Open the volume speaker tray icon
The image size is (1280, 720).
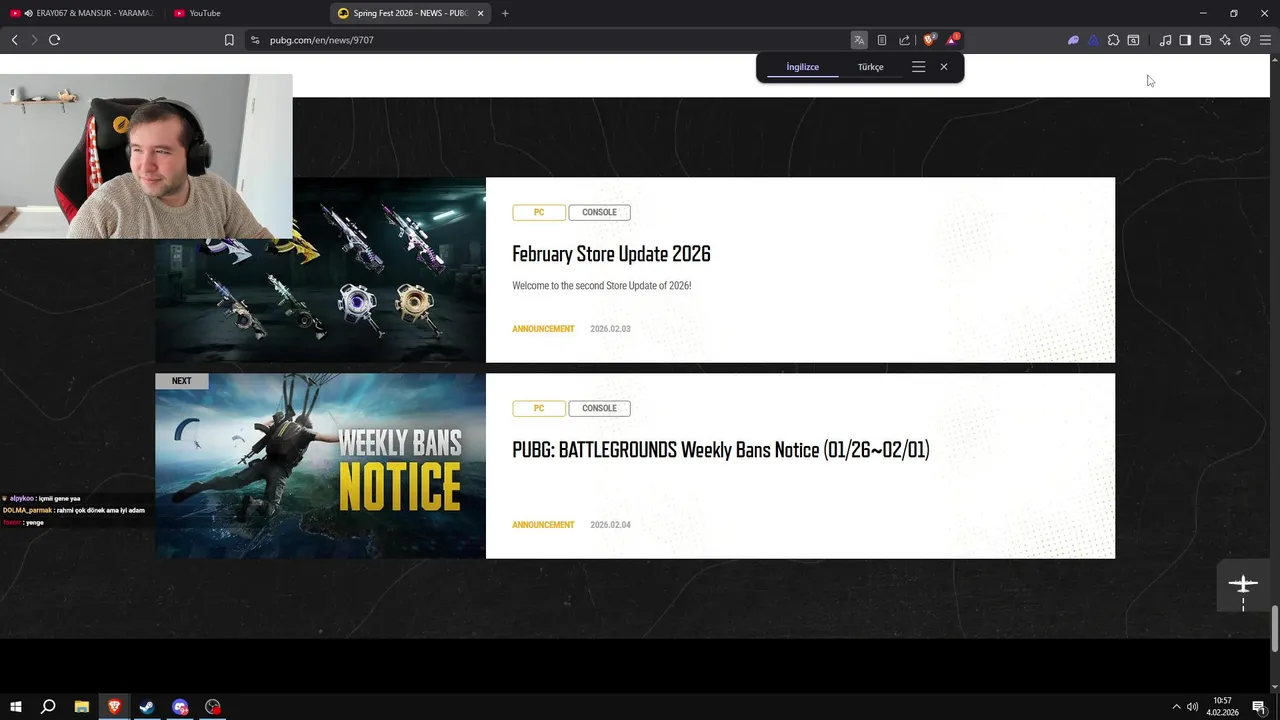[1193, 707]
